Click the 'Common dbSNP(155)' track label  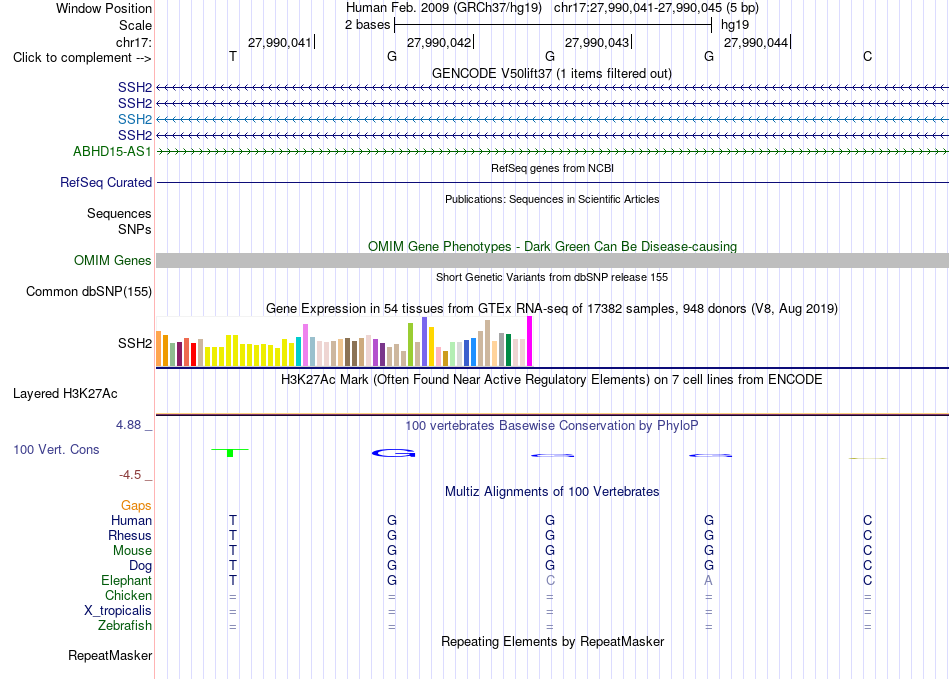89,291
